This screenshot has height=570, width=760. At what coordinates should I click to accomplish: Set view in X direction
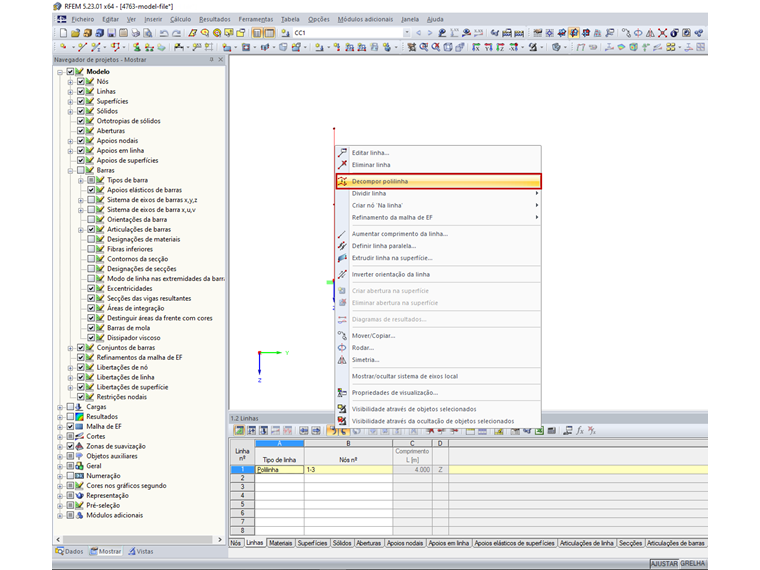pyautogui.click(x=476, y=47)
